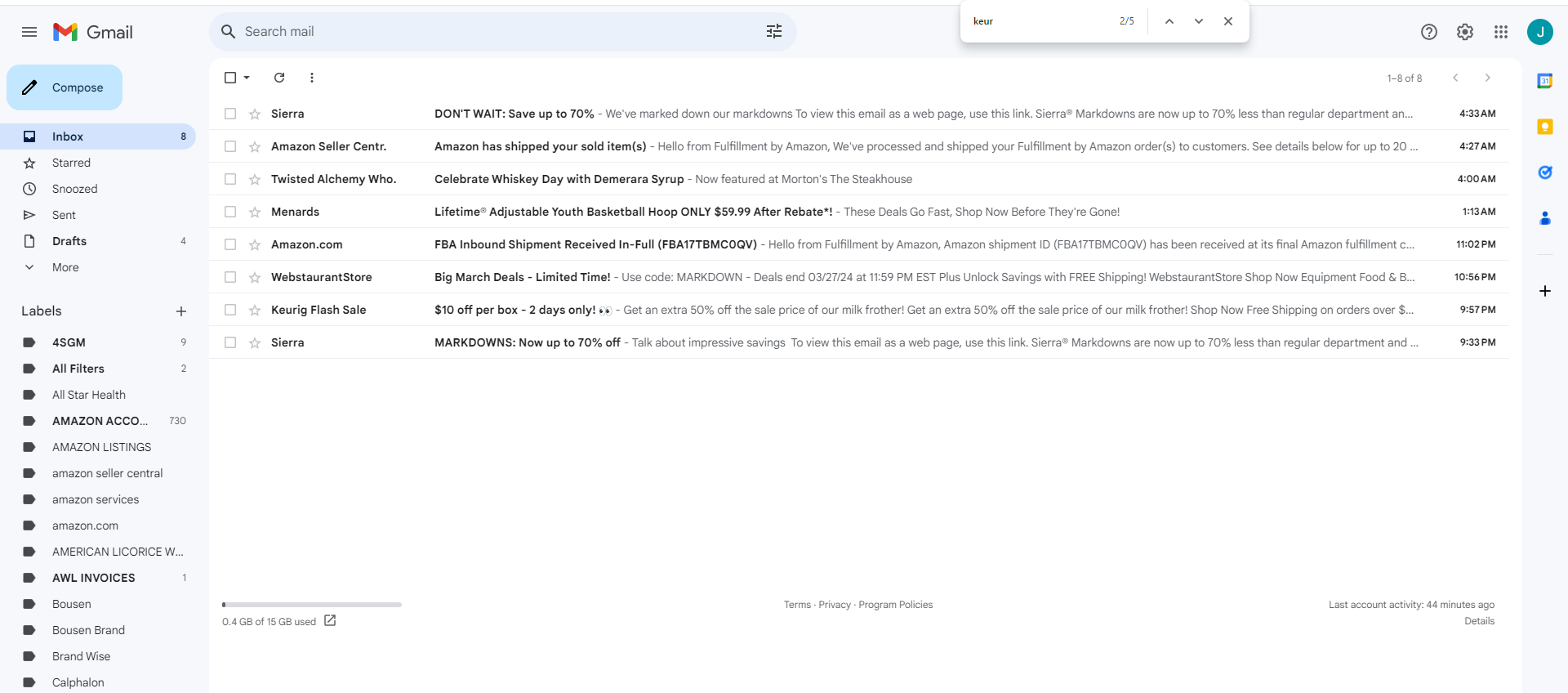Star the Amazon Seller Central email
This screenshot has width=1568, height=693.
coord(255,146)
